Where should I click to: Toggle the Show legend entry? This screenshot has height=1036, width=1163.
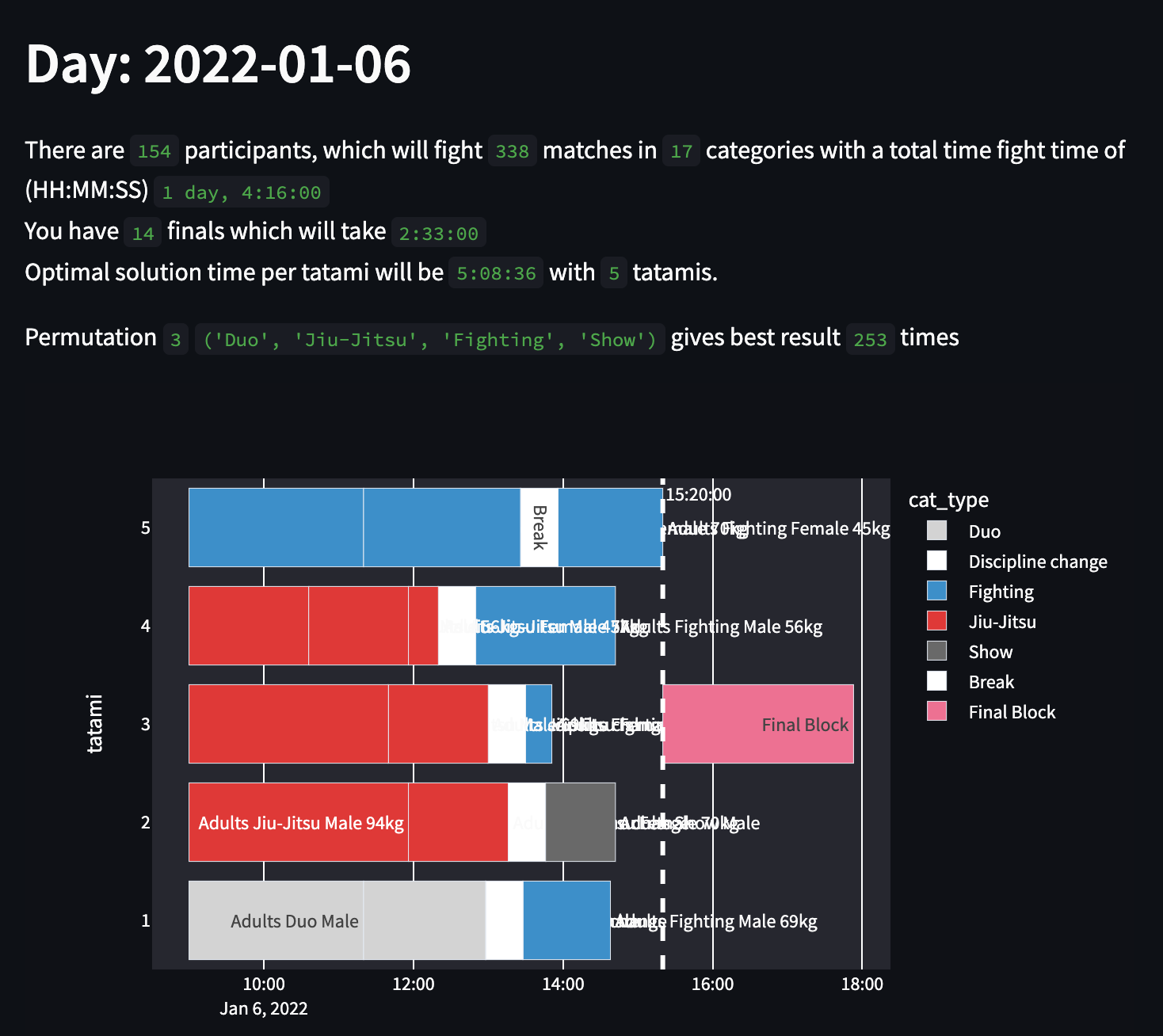pyautogui.click(x=990, y=651)
